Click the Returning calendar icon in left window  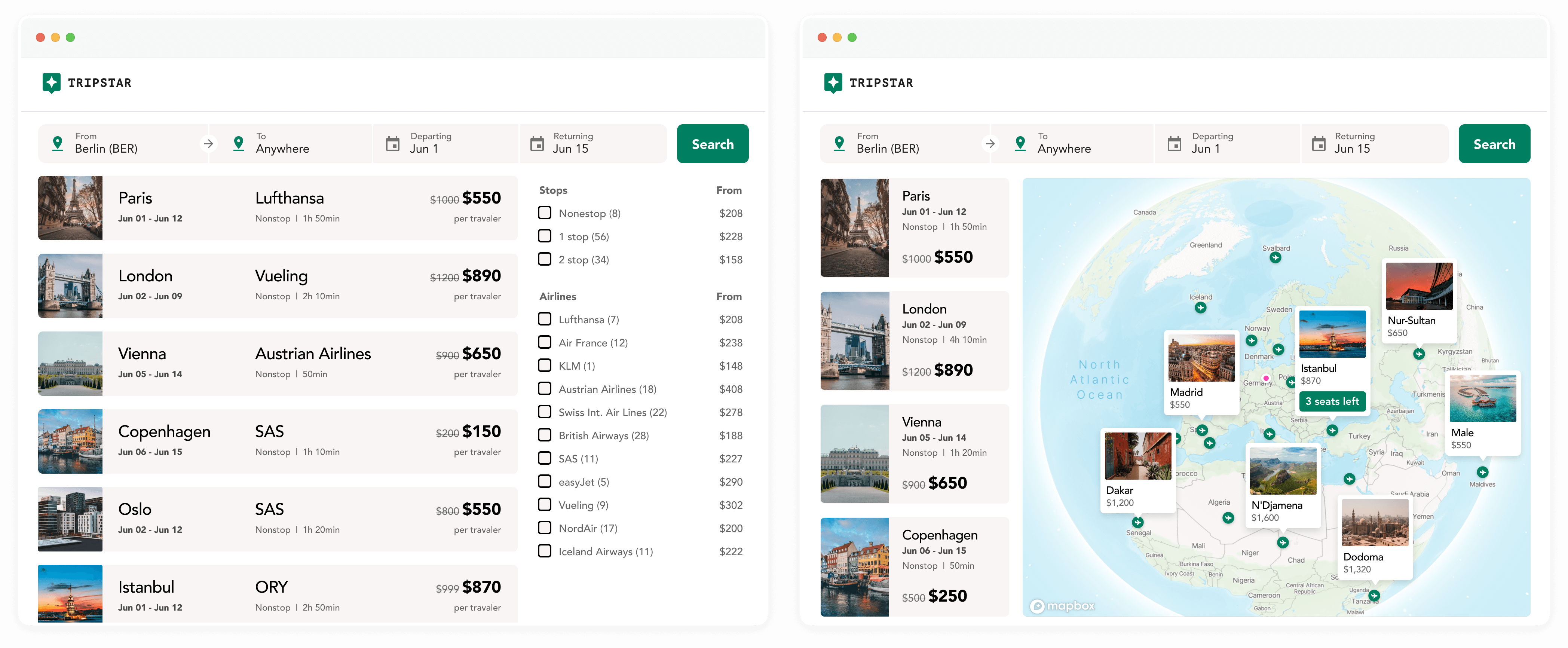[537, 144]
